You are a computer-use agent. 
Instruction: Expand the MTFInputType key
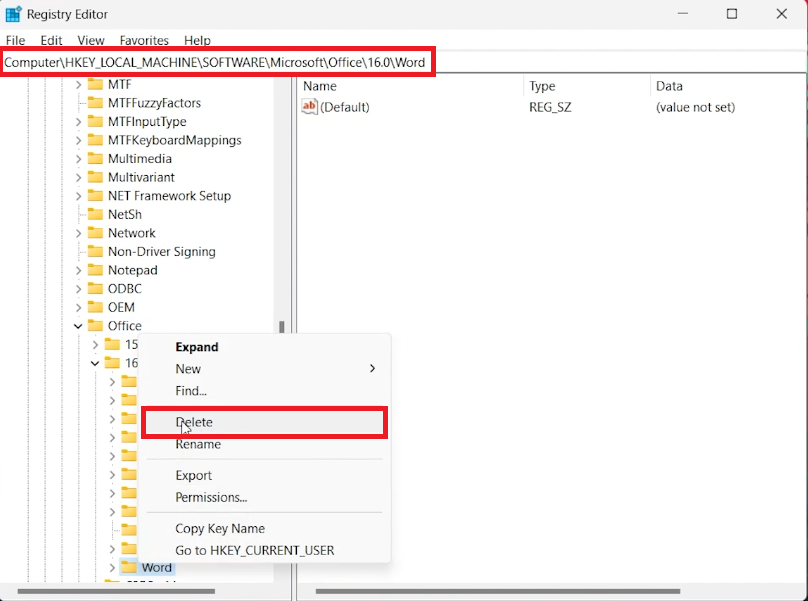tap(78, 122)
